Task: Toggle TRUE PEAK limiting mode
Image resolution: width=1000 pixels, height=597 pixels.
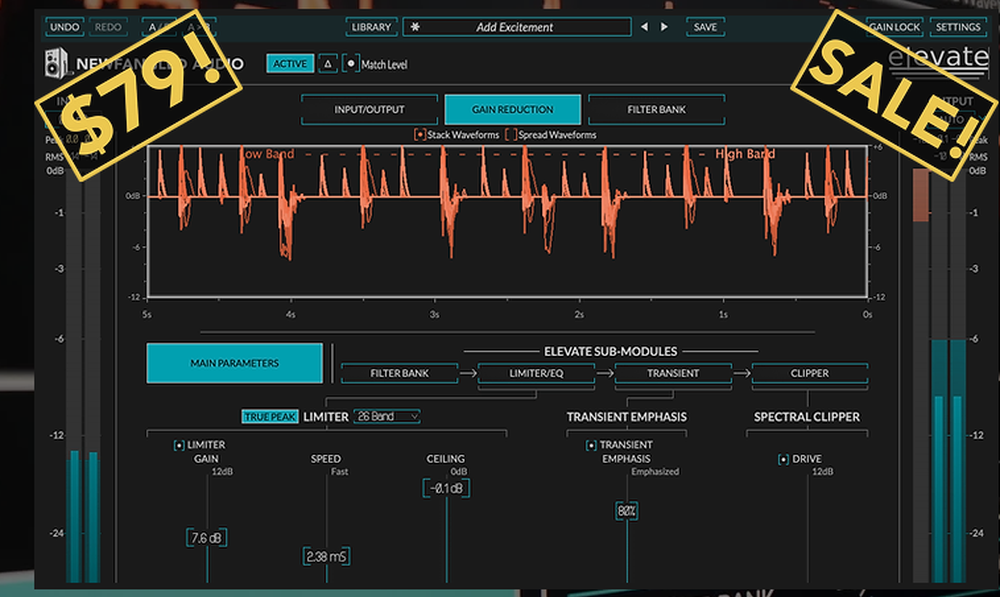Action: tap(269, 416)
